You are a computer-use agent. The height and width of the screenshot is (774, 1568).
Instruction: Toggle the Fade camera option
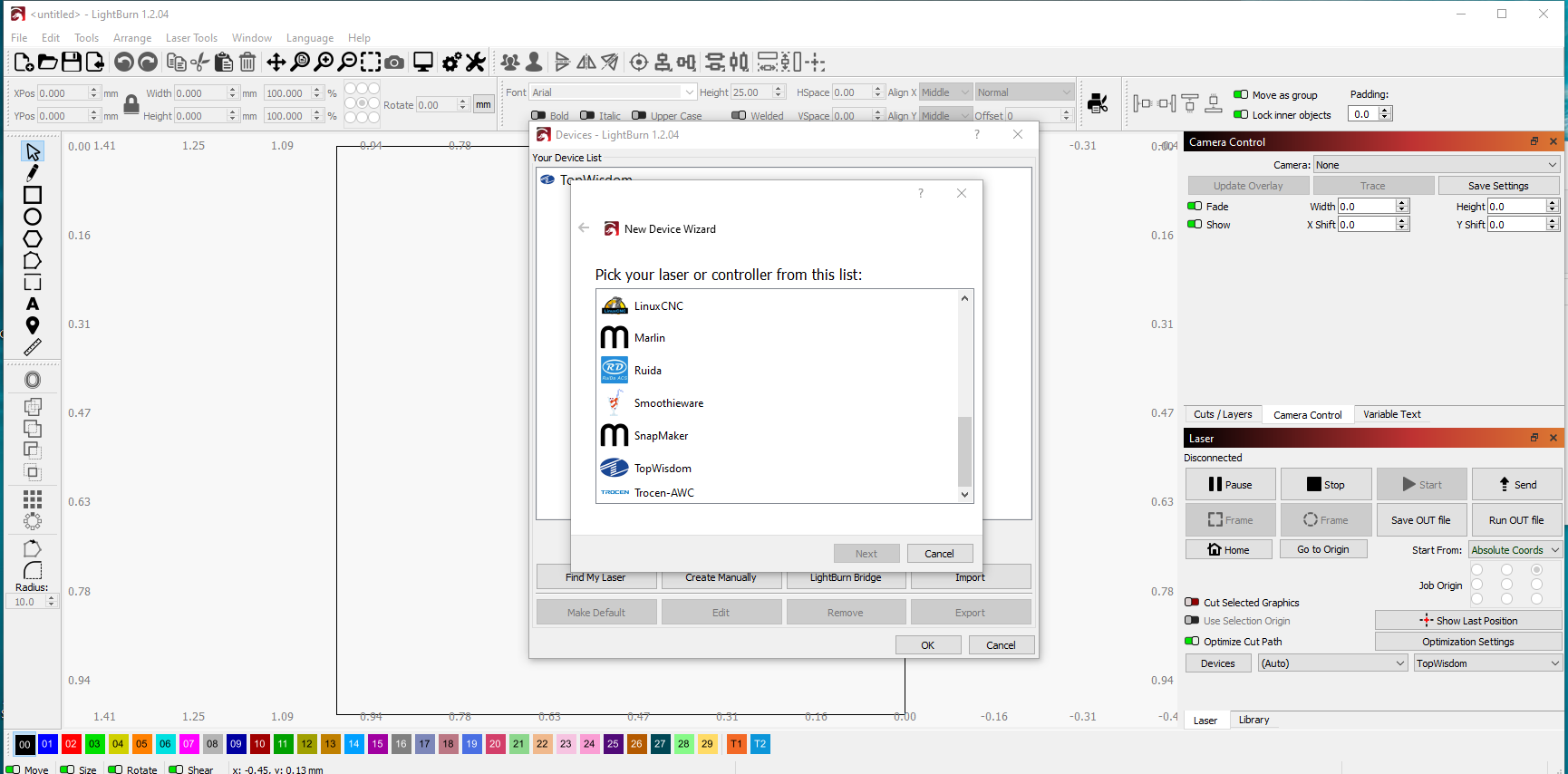pos(1195,206)
